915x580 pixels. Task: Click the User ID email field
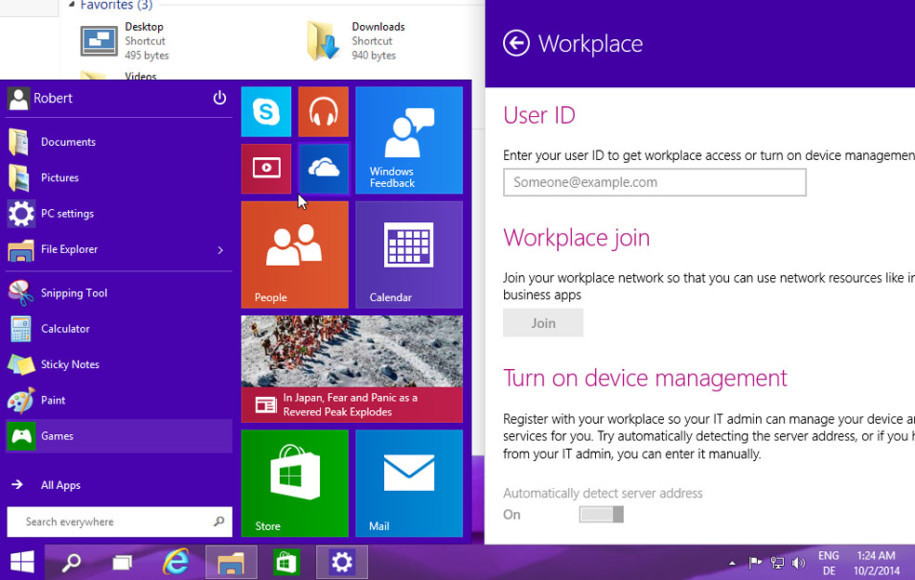[655, 182]
